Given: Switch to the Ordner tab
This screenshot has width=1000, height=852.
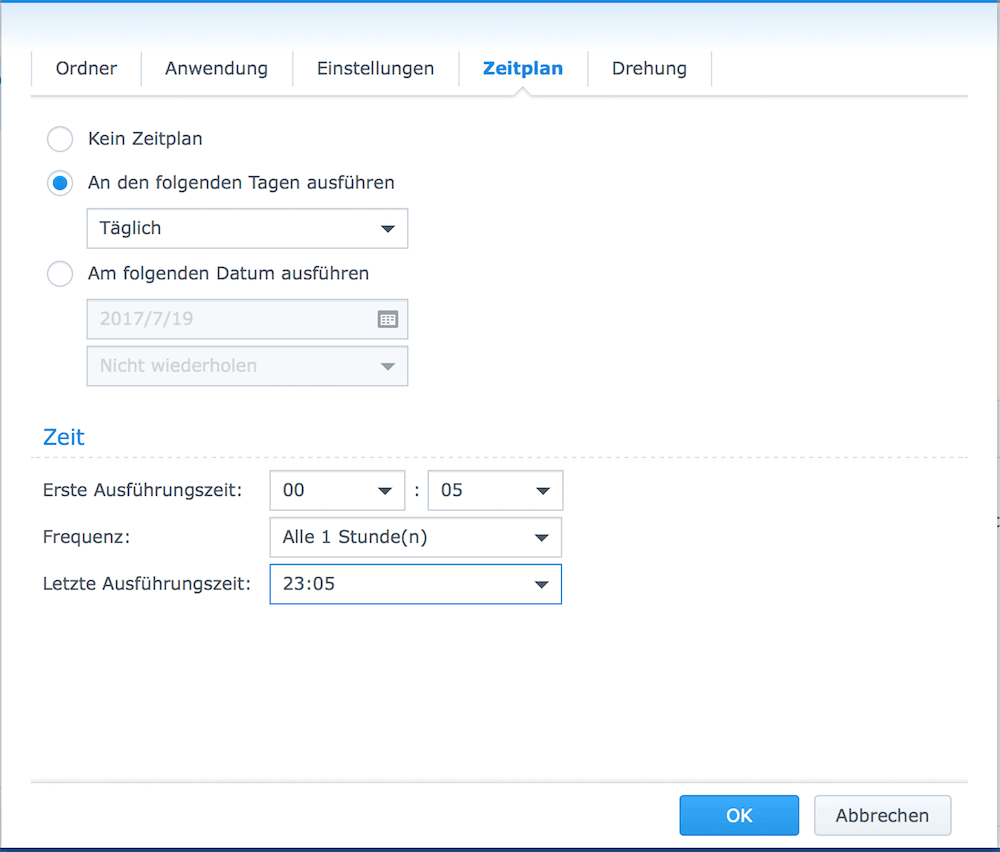Looking at the screenshot, I should pyautogui.click(x=86, y=68).
